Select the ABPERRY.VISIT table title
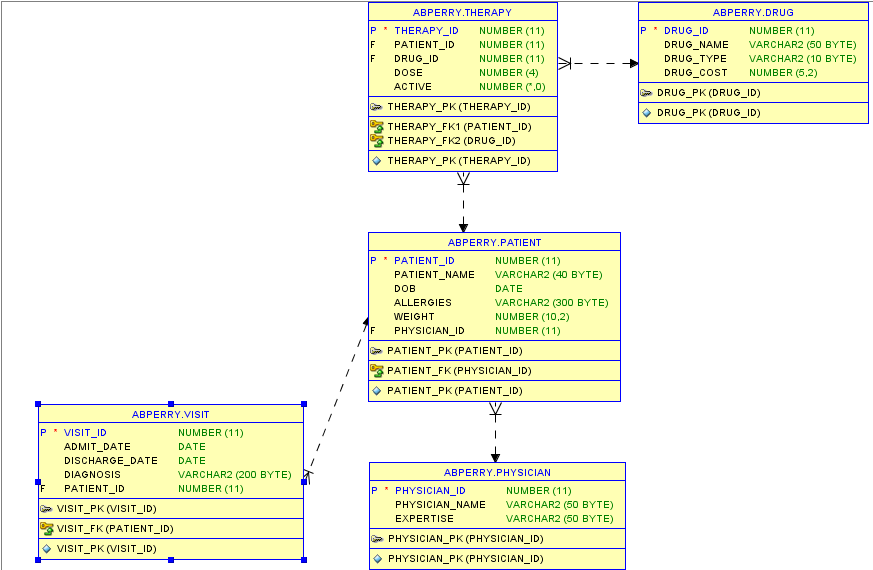This screenshot has height=570, width=873. click(x=170, y=415)
